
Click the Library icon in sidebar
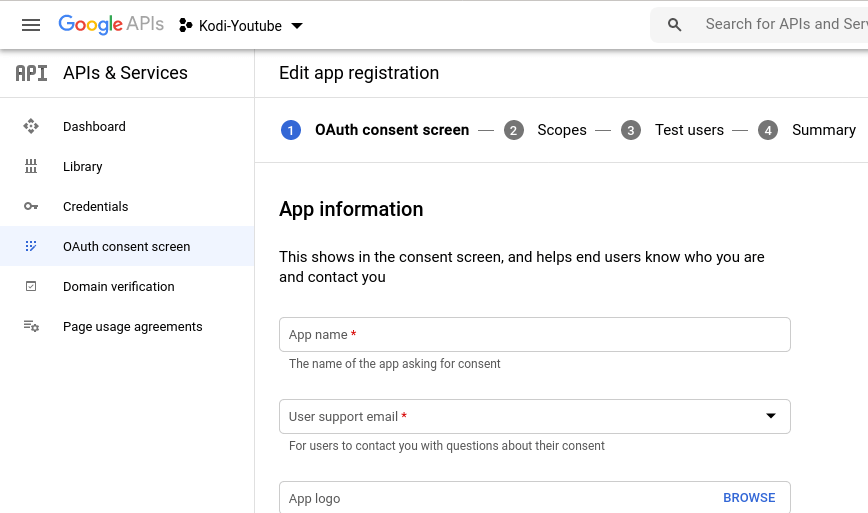click(31, 167)
